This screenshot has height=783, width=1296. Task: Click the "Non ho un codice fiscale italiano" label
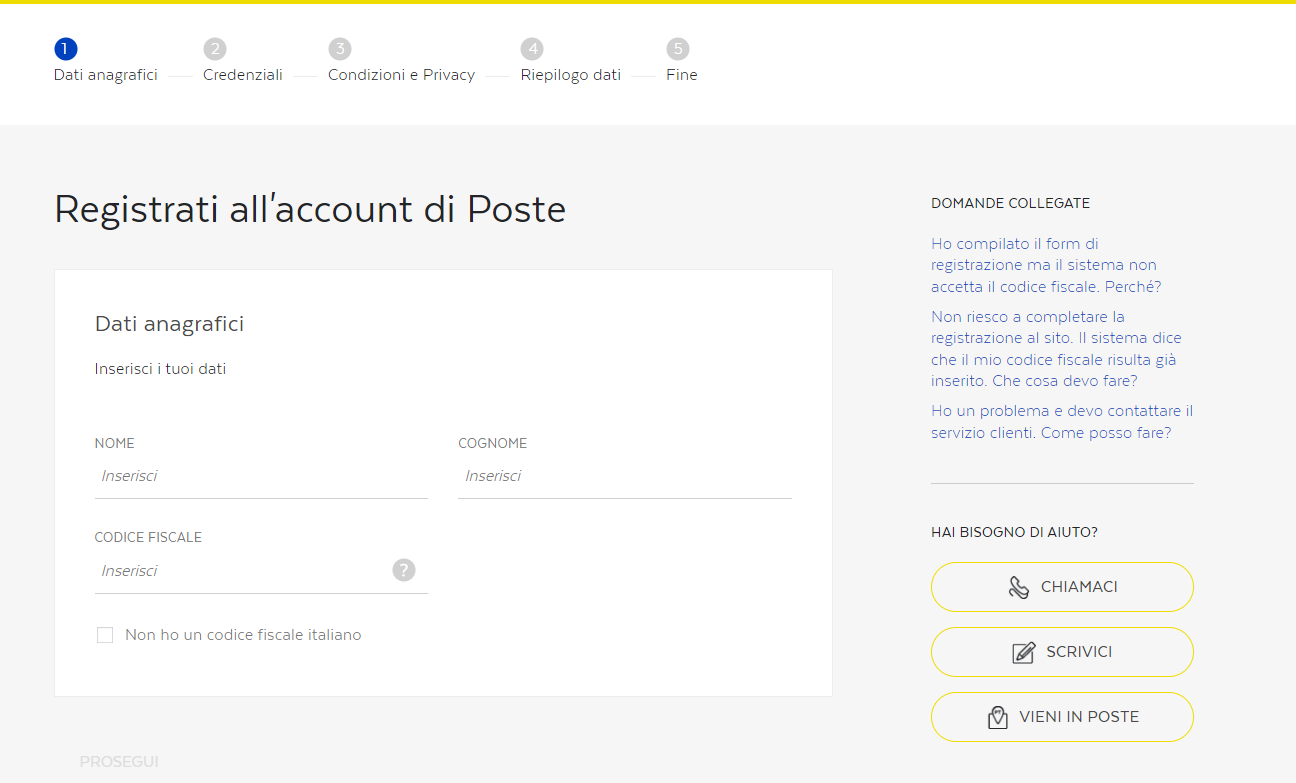(243, 635)
